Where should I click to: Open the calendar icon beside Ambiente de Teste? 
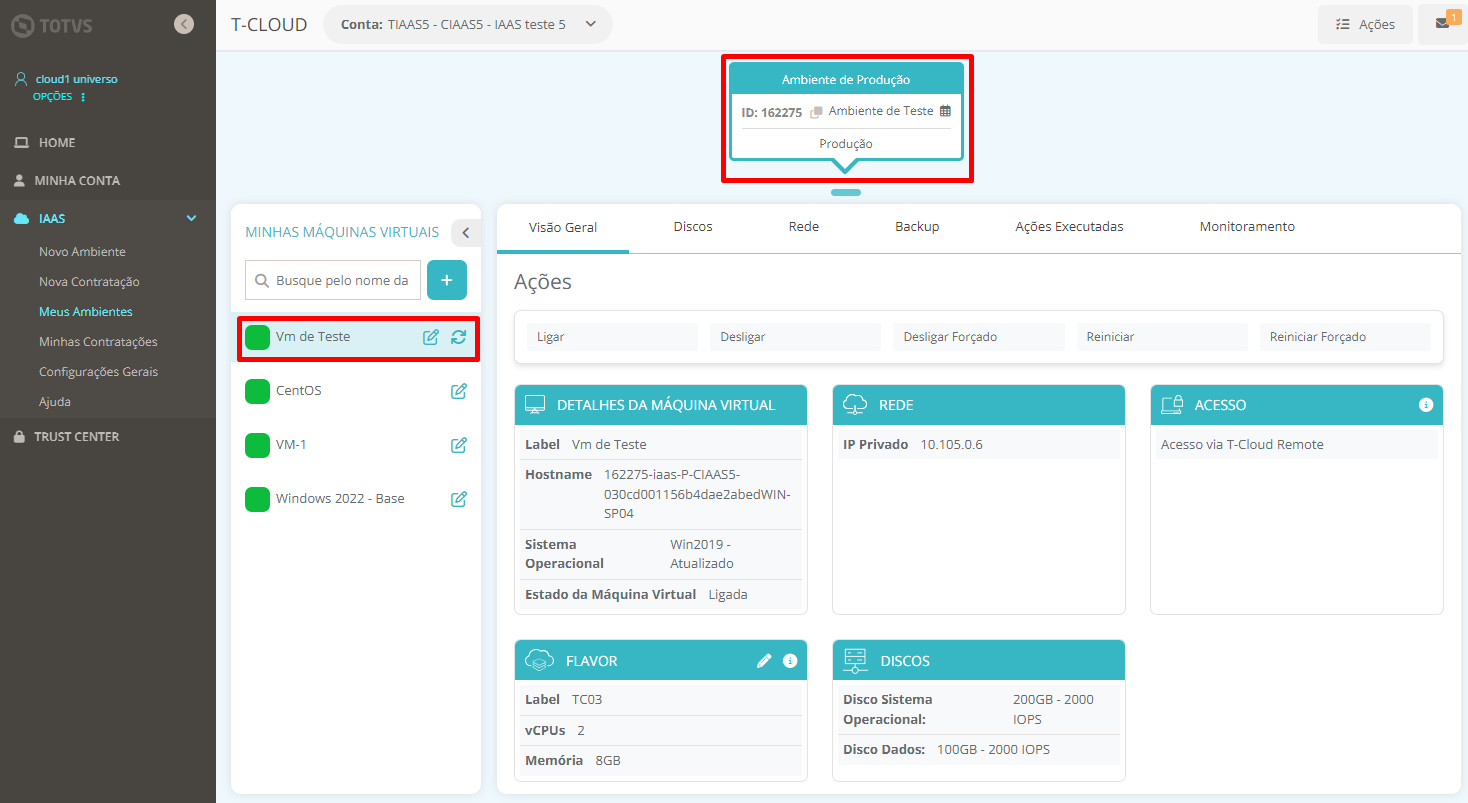(x=945, y=111)
